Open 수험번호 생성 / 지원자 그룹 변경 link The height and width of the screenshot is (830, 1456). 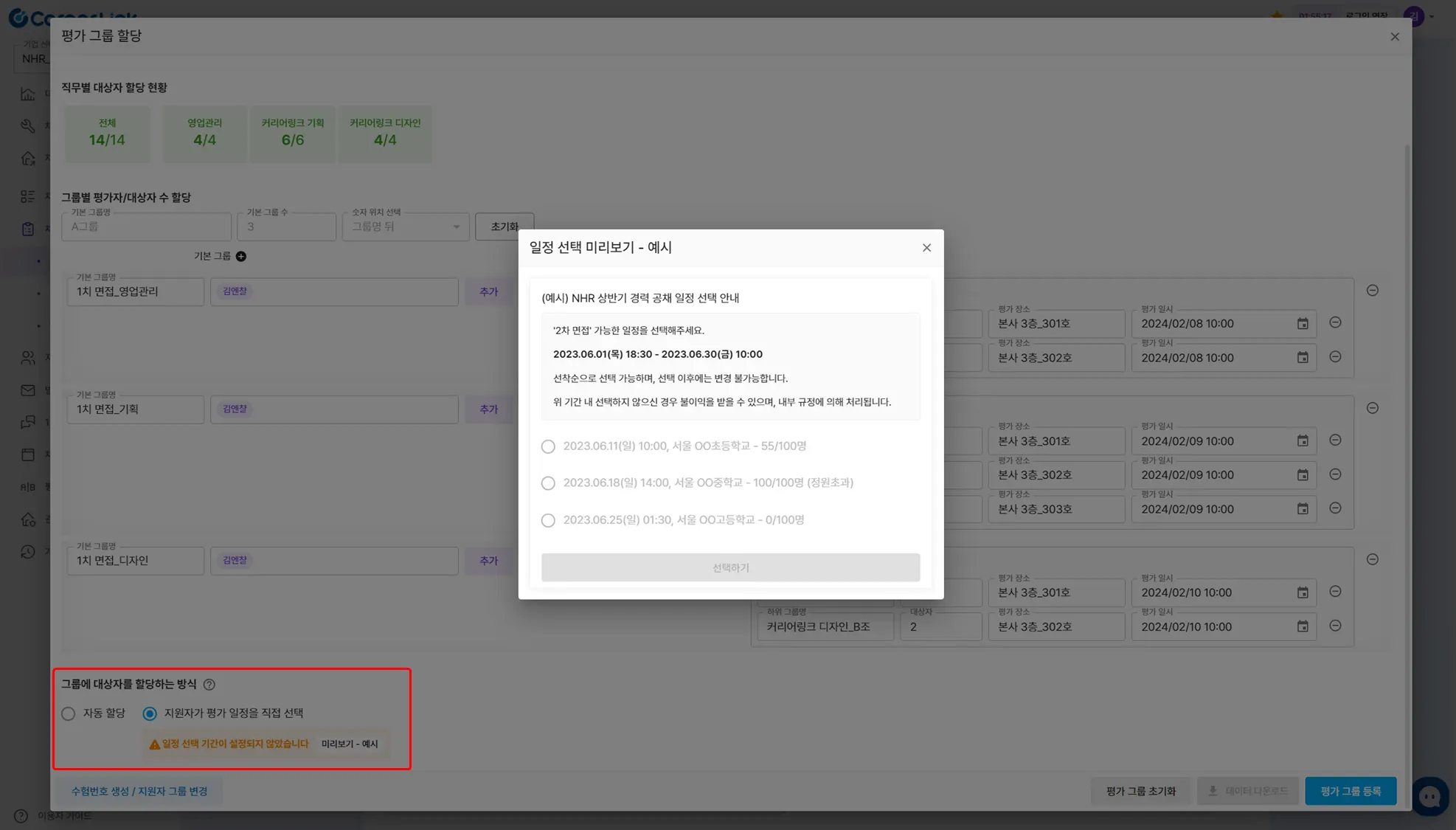tap(139, 791)
